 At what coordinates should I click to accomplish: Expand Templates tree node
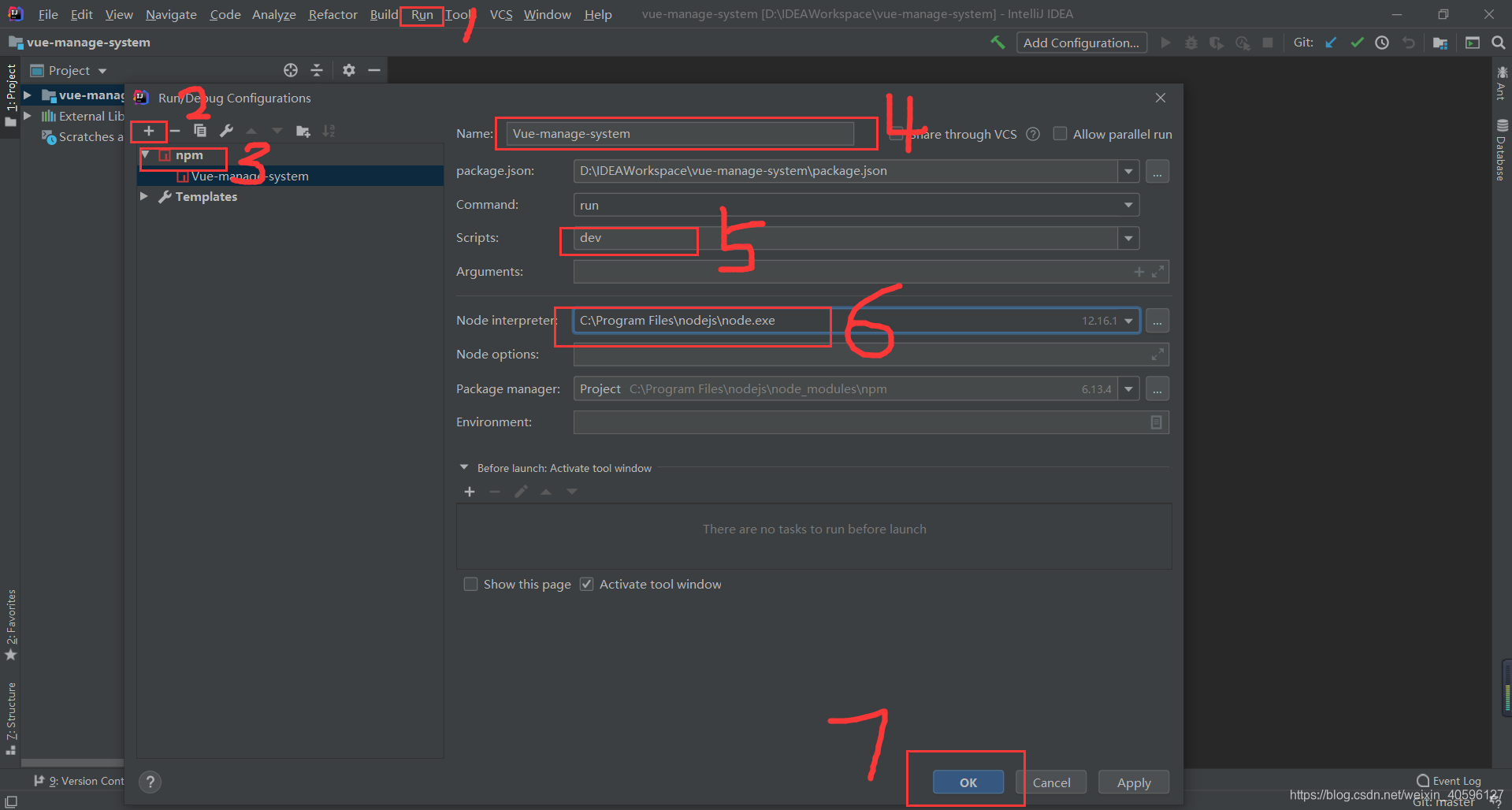point(144,196)
